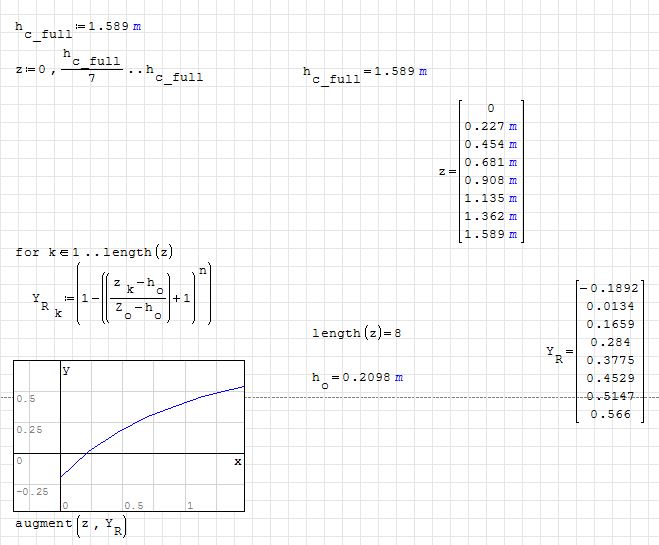The image size is (659, 545).
Task: Select the y axis label on plot
Action: (x=67, y=370)
